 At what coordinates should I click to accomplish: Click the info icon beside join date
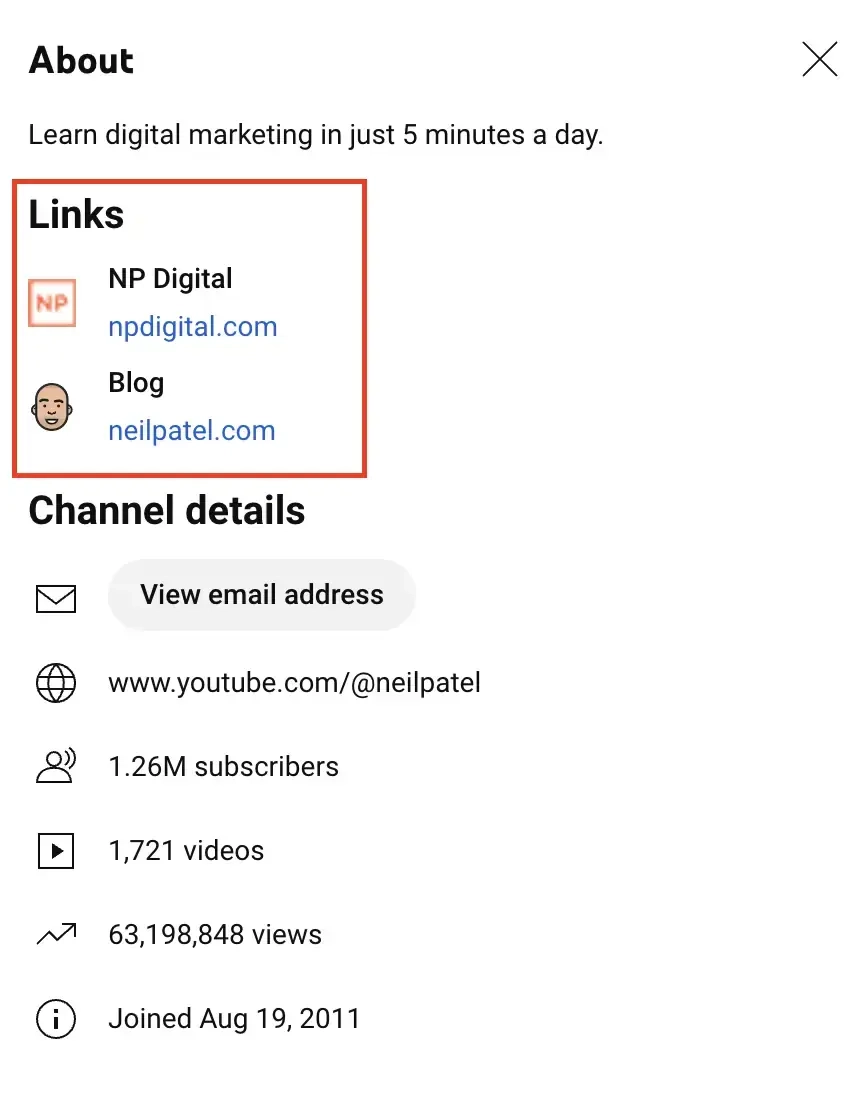pyautogui.click(x=56, y=1019)
